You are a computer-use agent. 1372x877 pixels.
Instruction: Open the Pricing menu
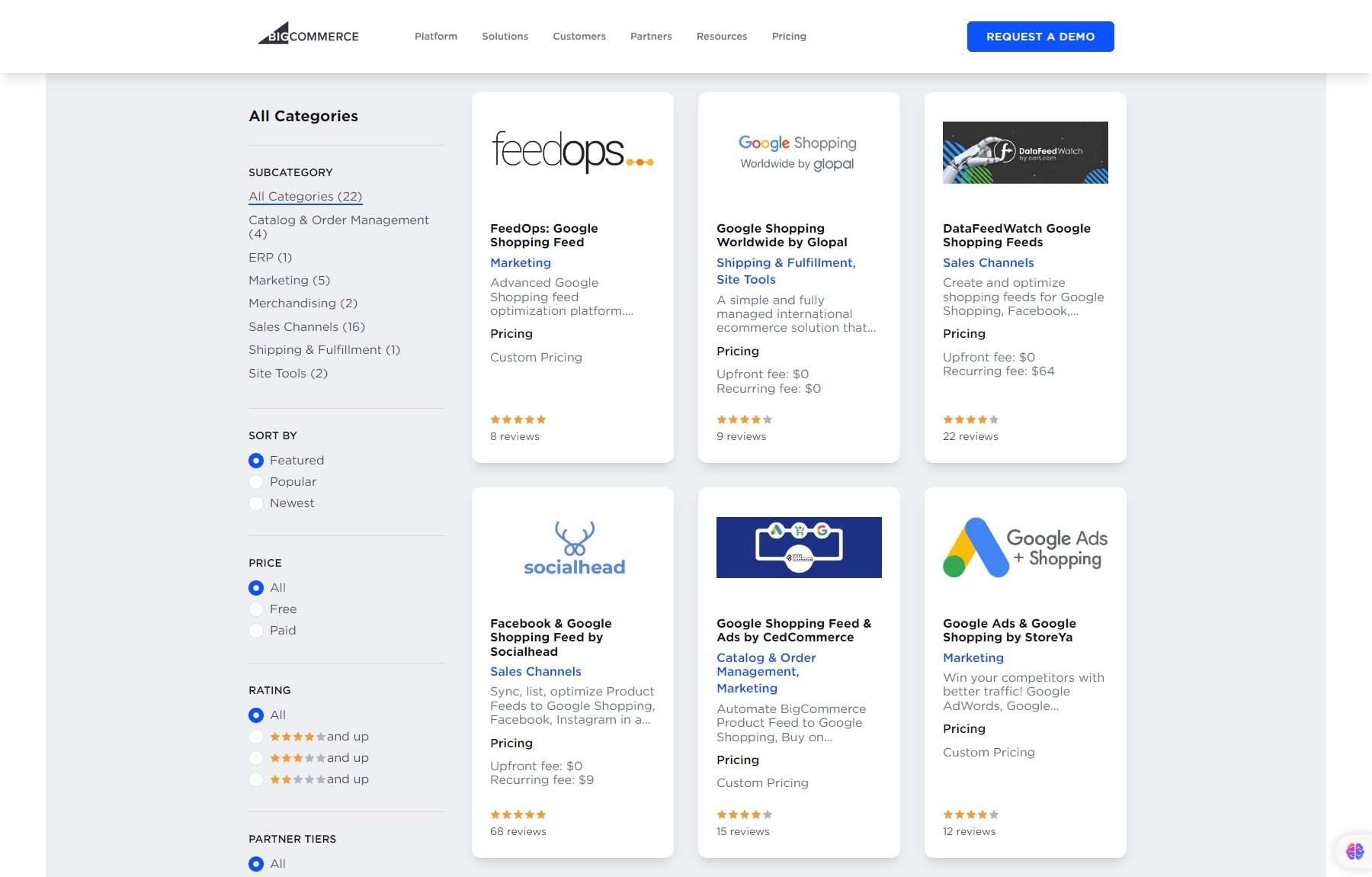click(x=789, y=36)
